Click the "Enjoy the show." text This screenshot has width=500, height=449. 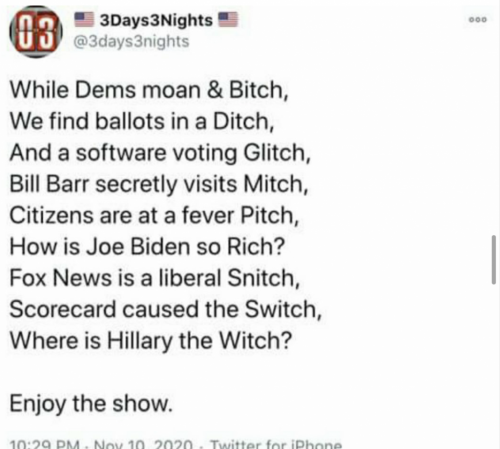pos(92,404)
